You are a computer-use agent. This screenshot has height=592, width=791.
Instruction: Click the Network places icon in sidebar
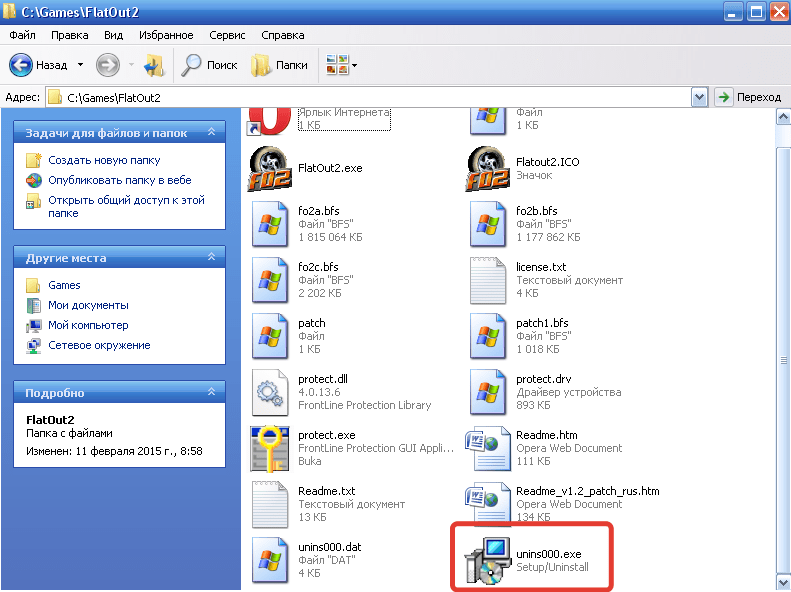(x=34, y=346)
